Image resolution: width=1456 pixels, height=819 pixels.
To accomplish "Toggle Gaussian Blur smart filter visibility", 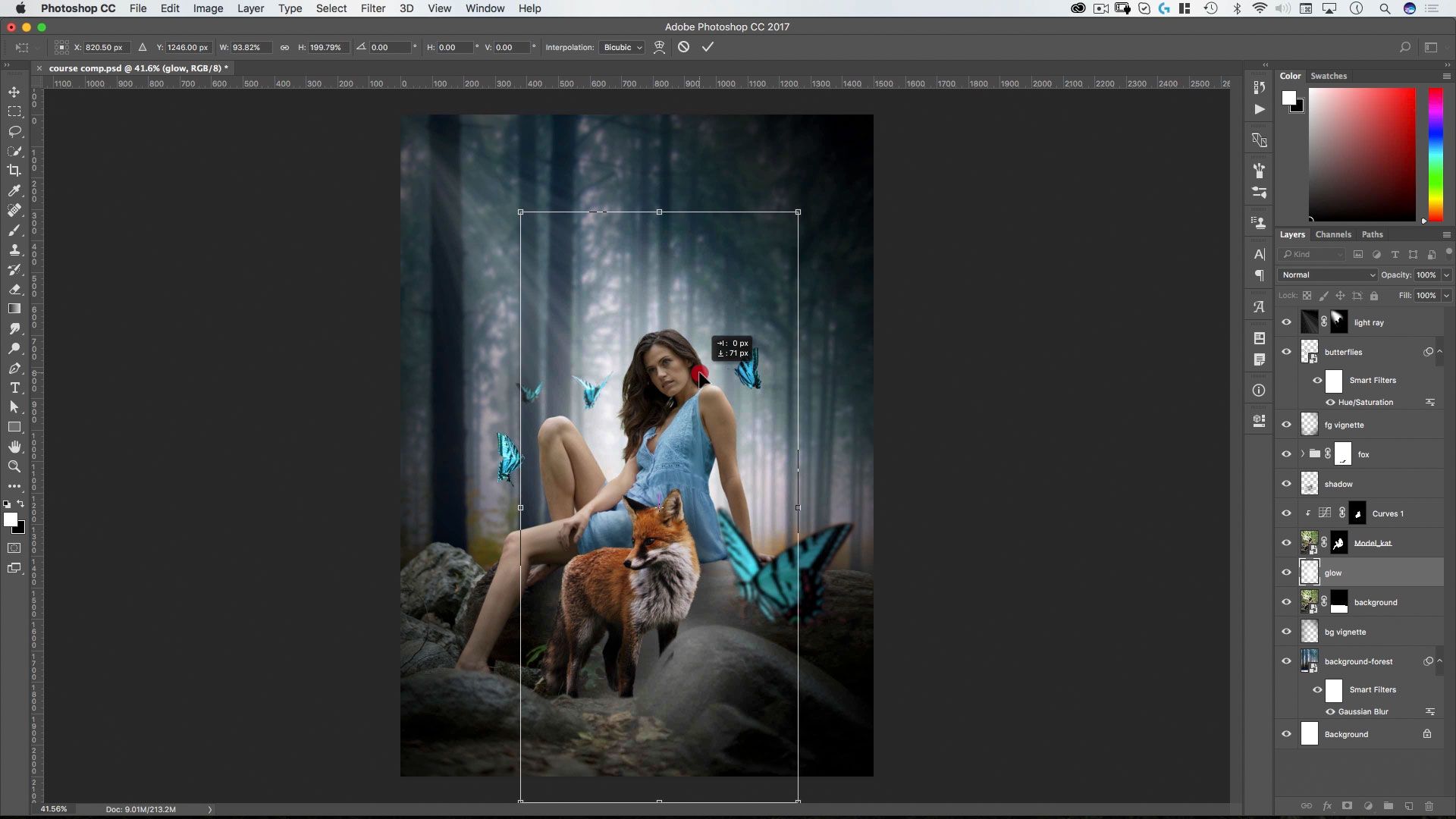I will (1330, 711).
